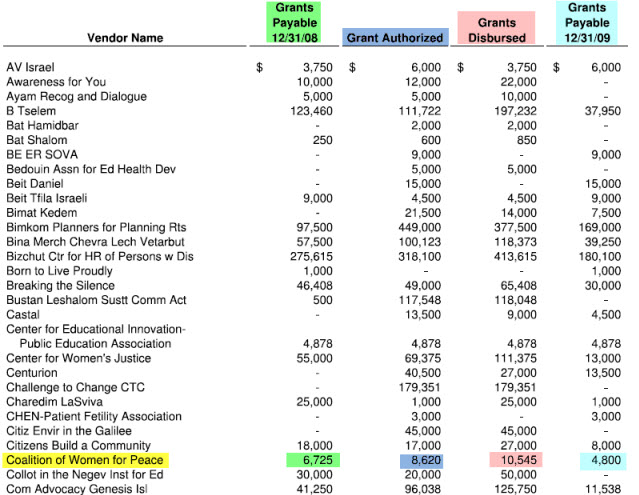Click the 65,408 grants disbursed value
This screenshot has width=639, height=495.
coord(518,286)
